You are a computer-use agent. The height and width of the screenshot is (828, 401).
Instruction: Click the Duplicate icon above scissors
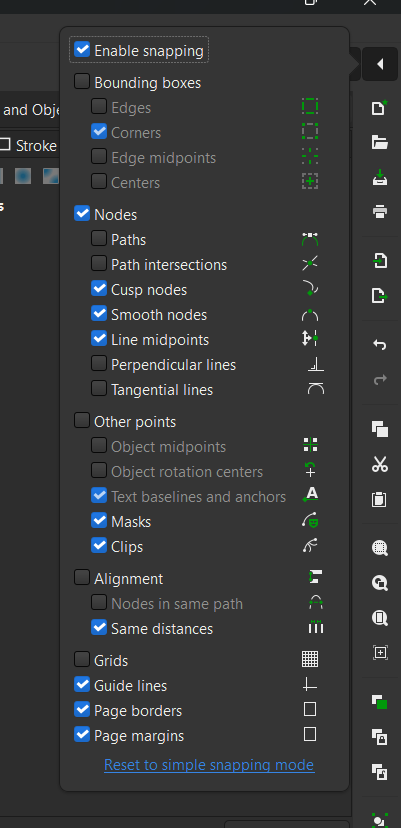pyautogui.click(x=379, y=429)
